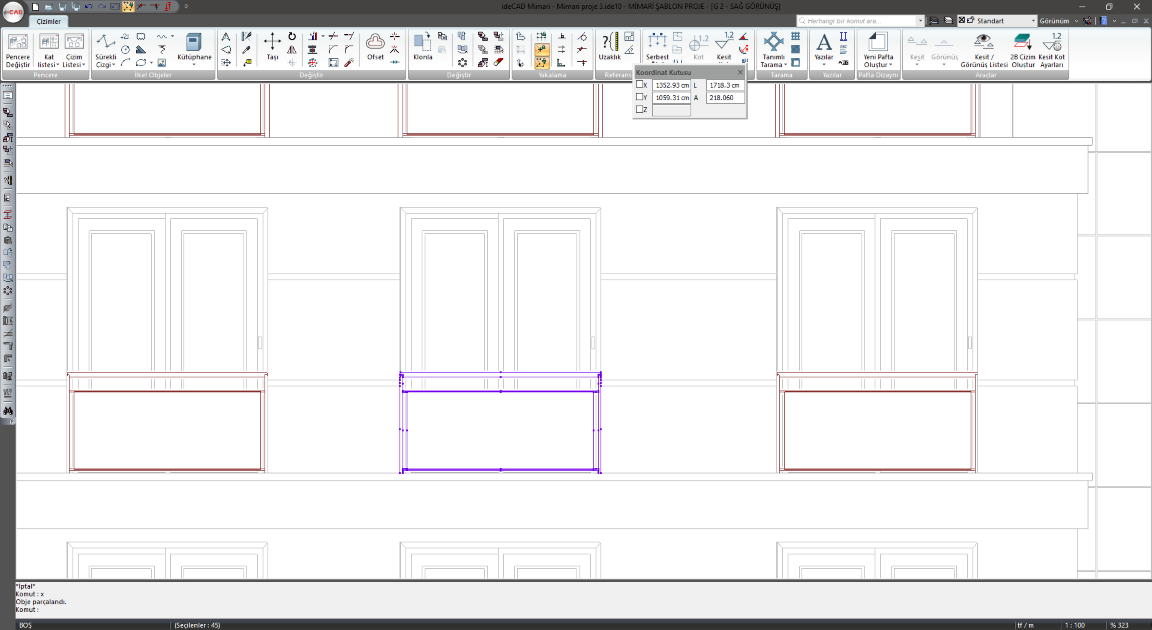Click the Pencere Değiştir icon
The image size is (1152, 630).
[x=18, y=47]
